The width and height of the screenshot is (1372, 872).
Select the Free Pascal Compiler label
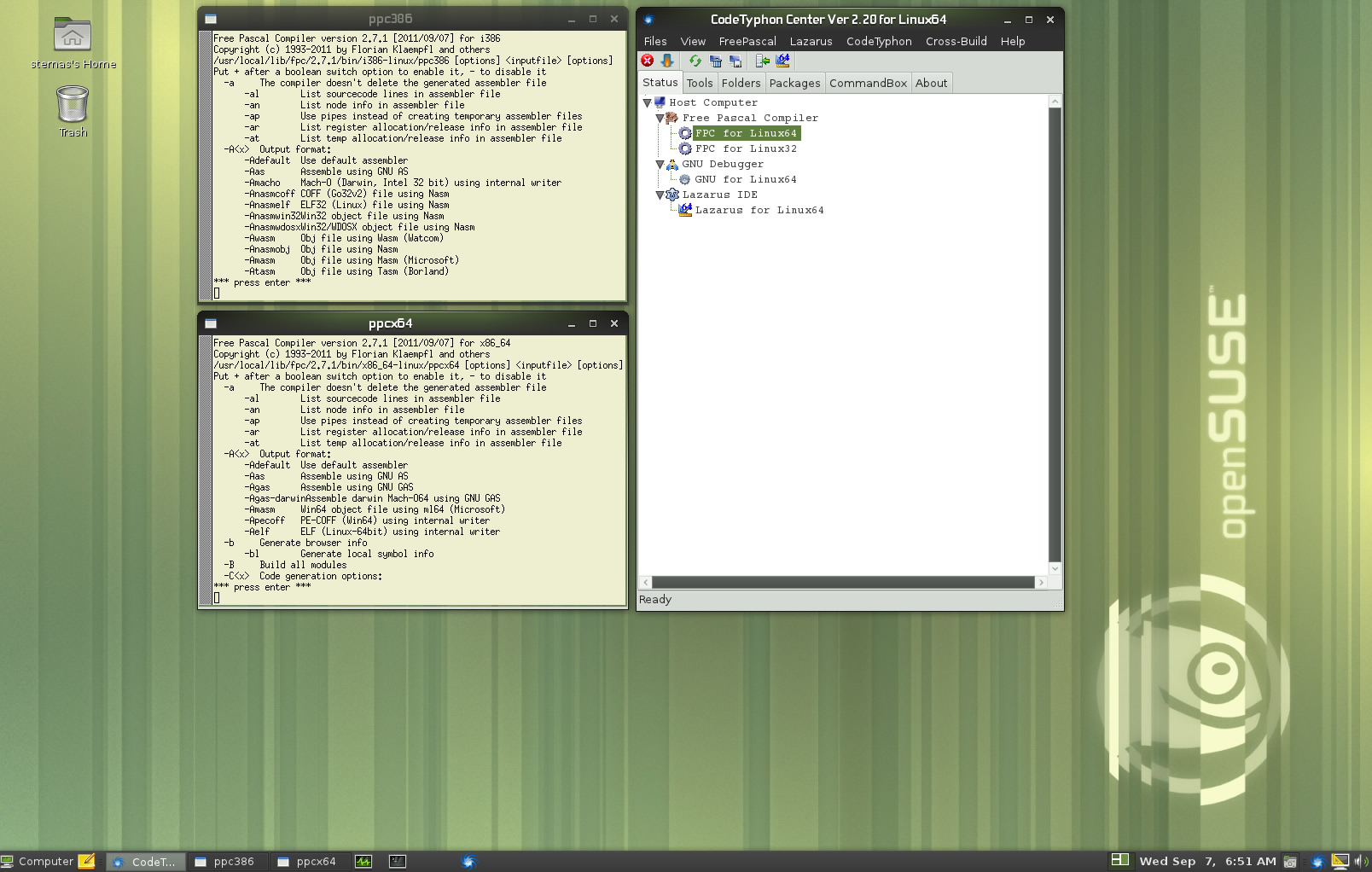point(750,118)
